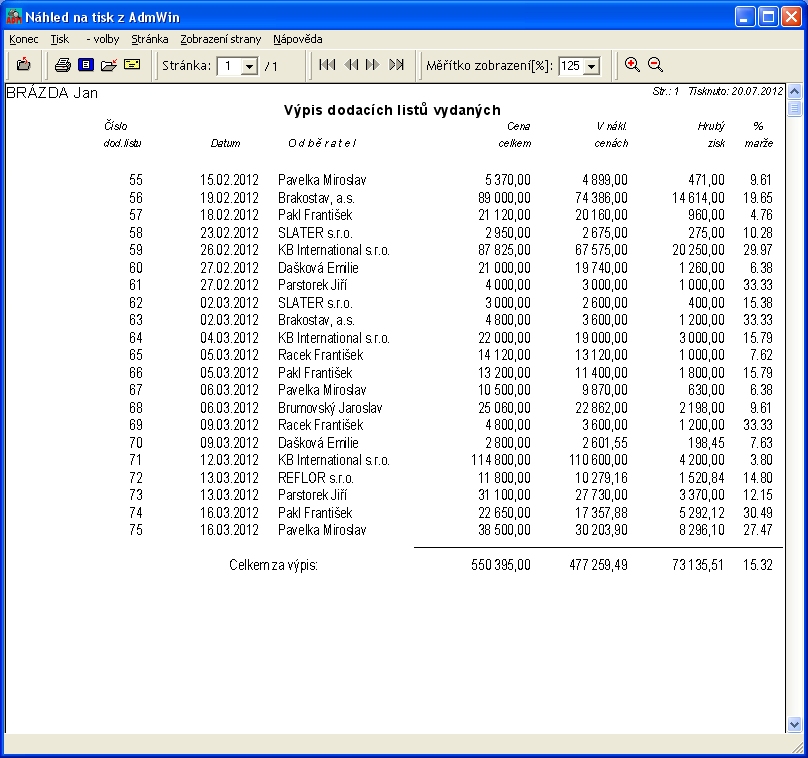Click the total cost '477 259,49'
808x758 pixels.
598,565
